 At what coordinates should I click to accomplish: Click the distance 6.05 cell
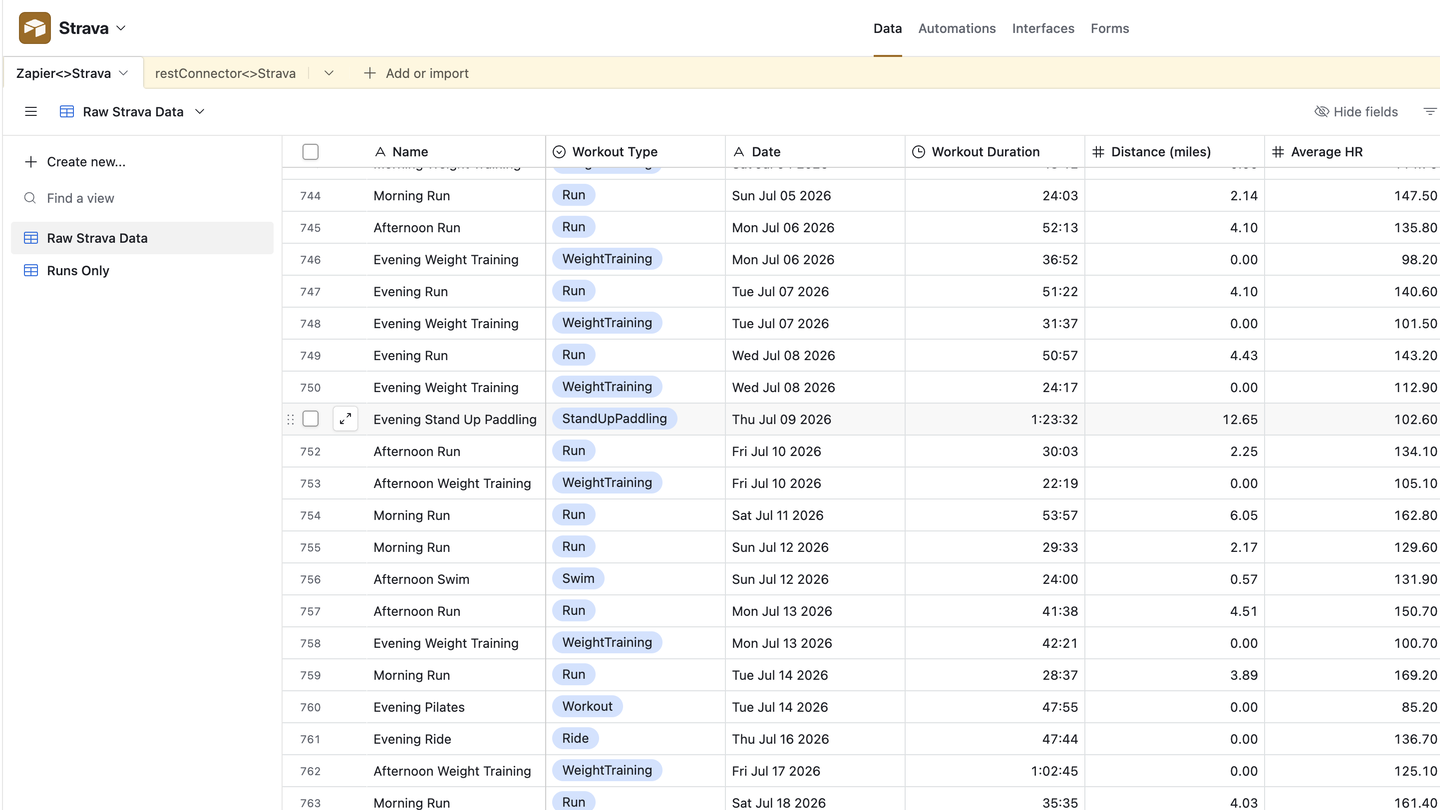pos(1175,515)
